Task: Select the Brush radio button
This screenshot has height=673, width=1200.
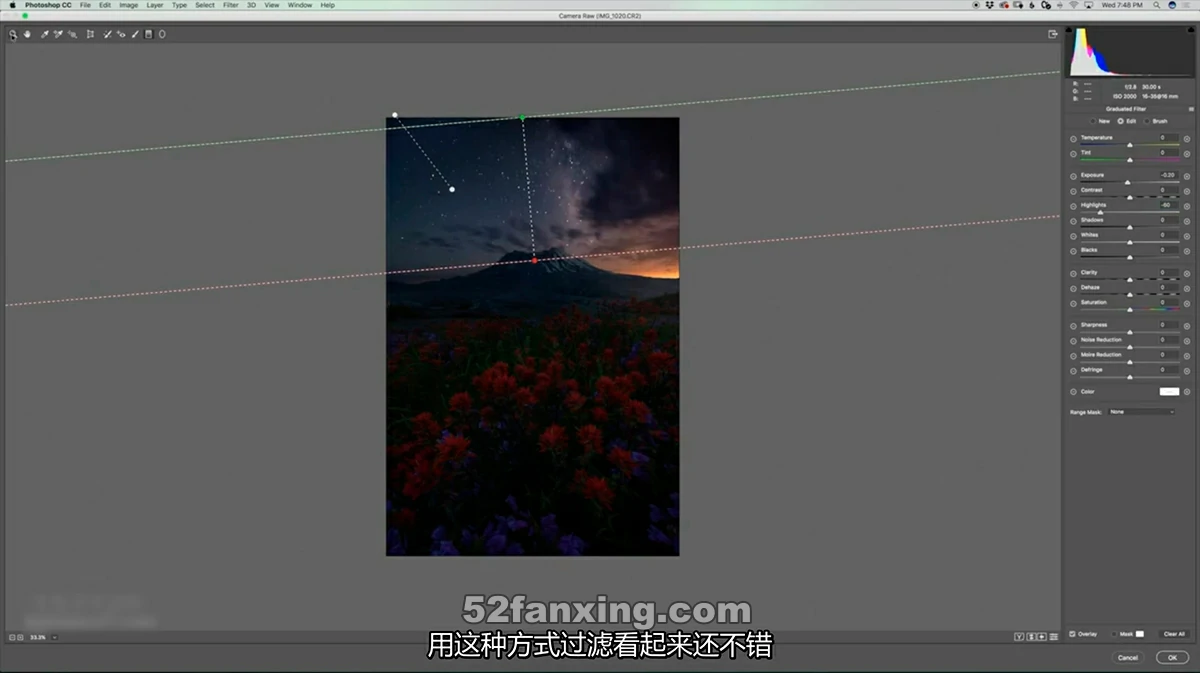Action: point(1147,121)
